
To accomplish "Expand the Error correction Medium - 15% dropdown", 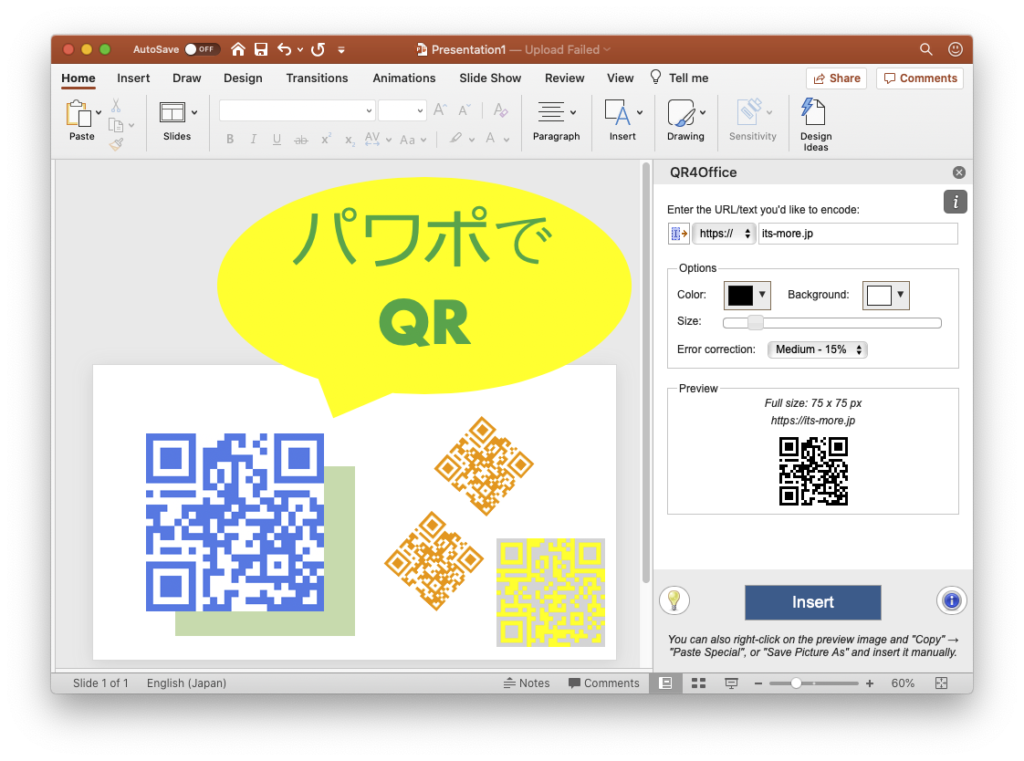I will (x=817, y=350).
